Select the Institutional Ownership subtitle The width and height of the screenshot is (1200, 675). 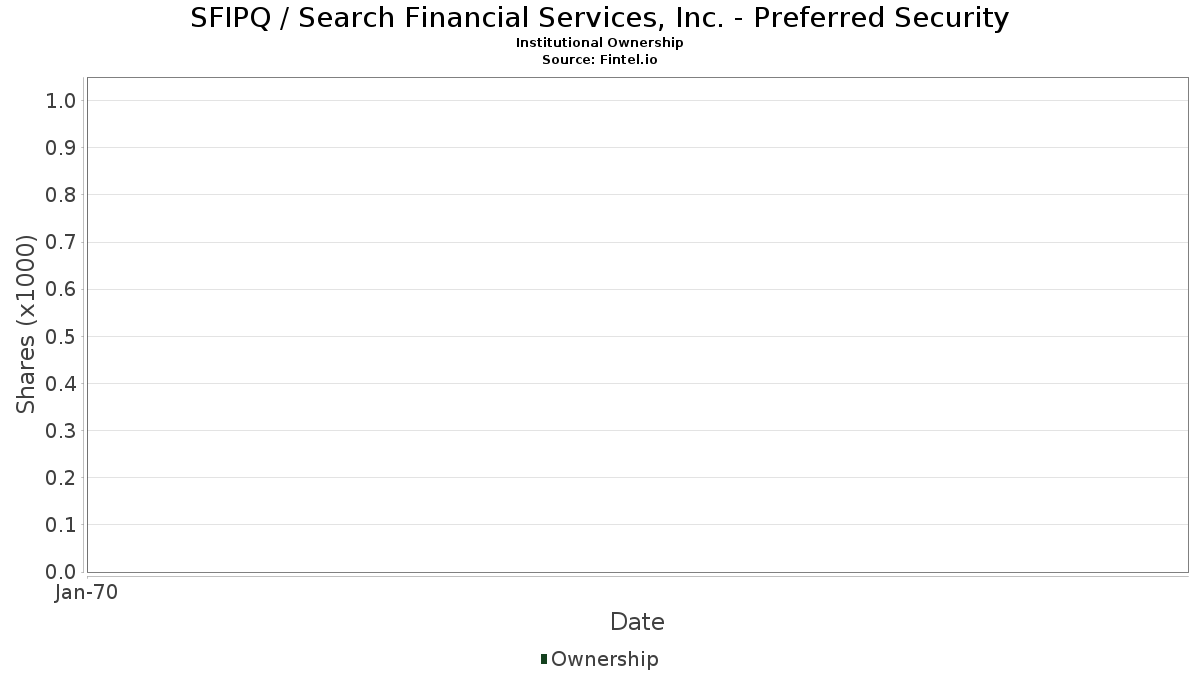[x=599, y=43]
